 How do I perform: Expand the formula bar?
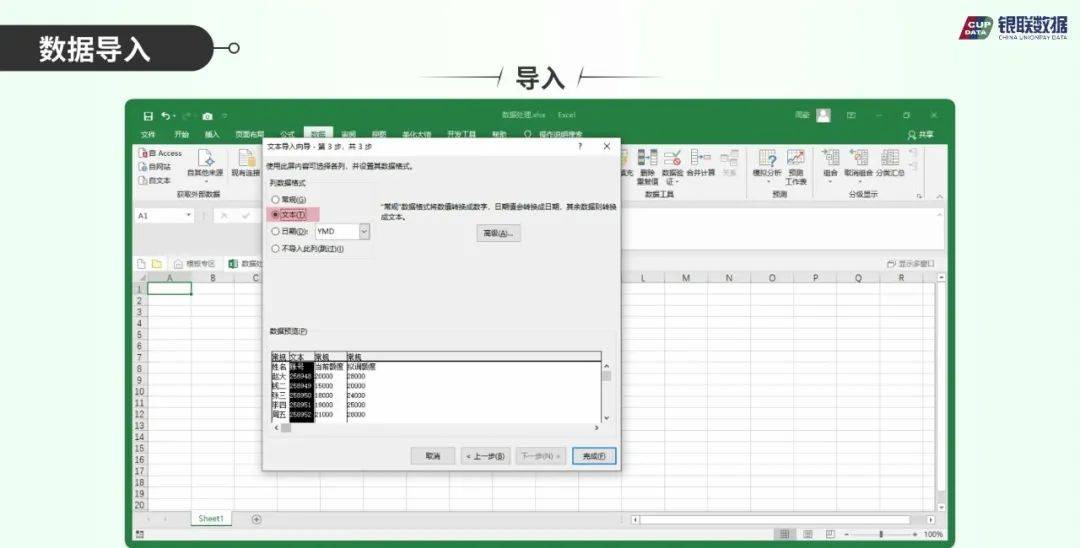point(939,215)
